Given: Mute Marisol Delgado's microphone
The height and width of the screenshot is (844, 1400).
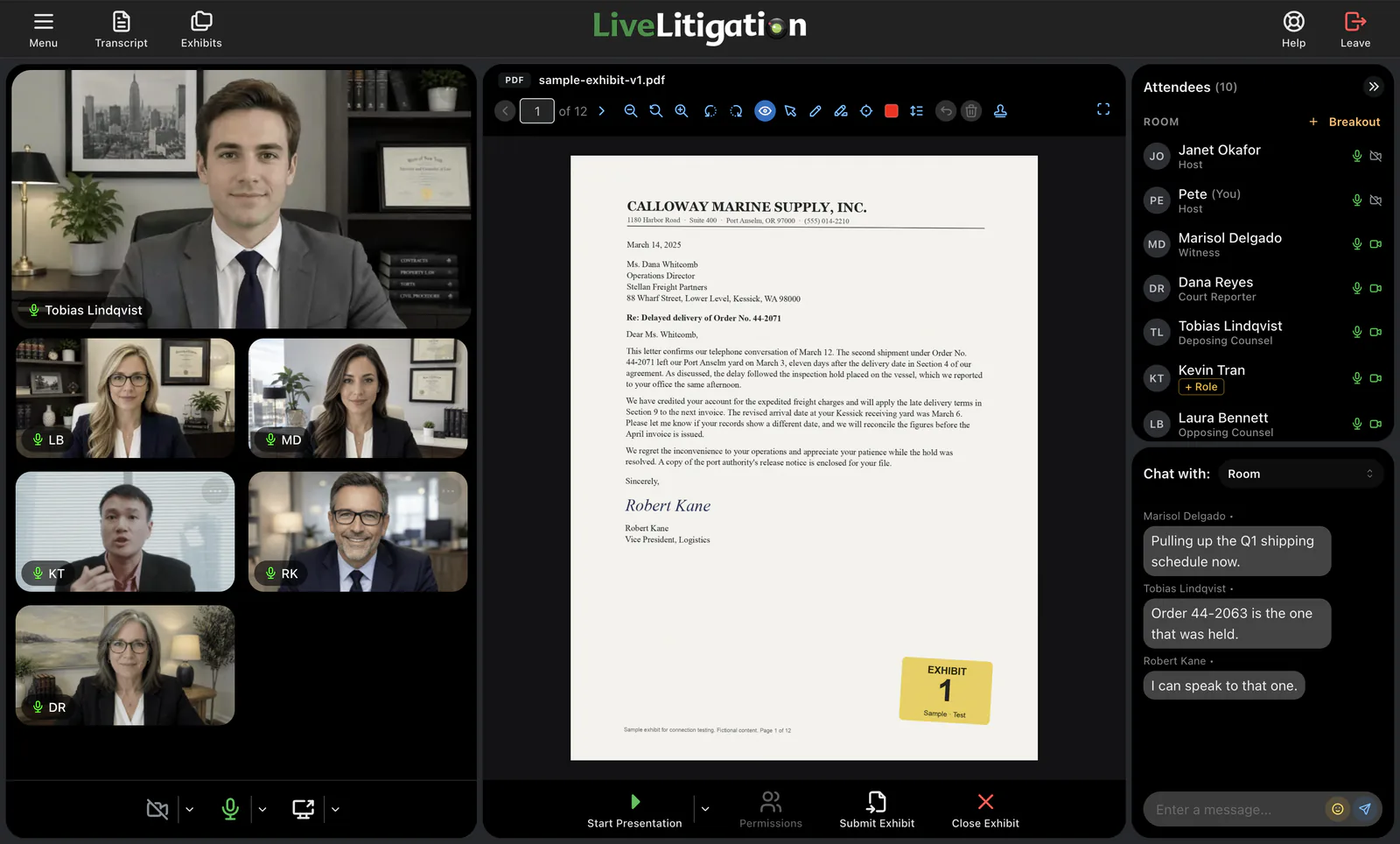Looking at the screenshot, I should coord(1357,244).
